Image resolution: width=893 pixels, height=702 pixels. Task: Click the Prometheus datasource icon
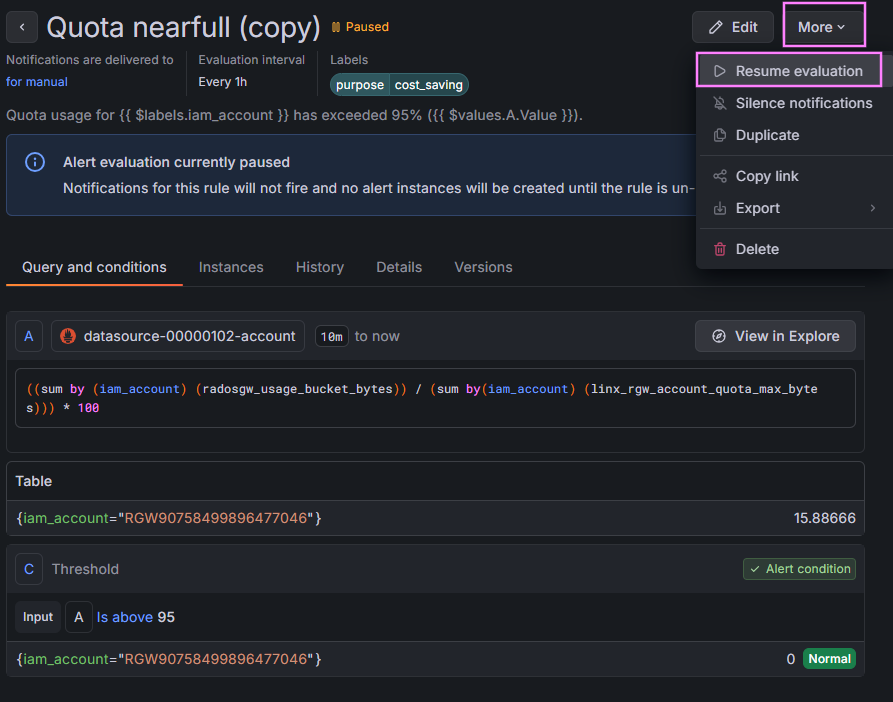click(68, 336)
